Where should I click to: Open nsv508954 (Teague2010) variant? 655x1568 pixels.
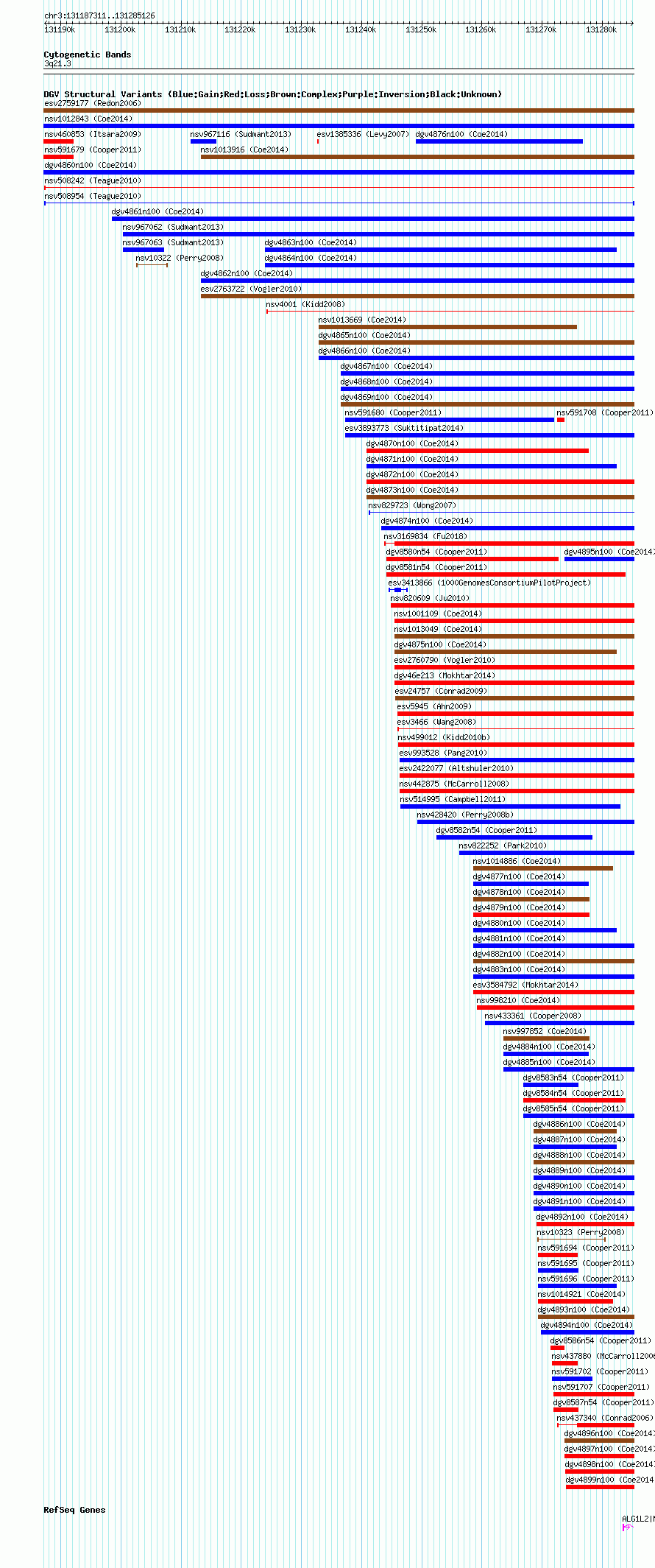tap(93, 196)
